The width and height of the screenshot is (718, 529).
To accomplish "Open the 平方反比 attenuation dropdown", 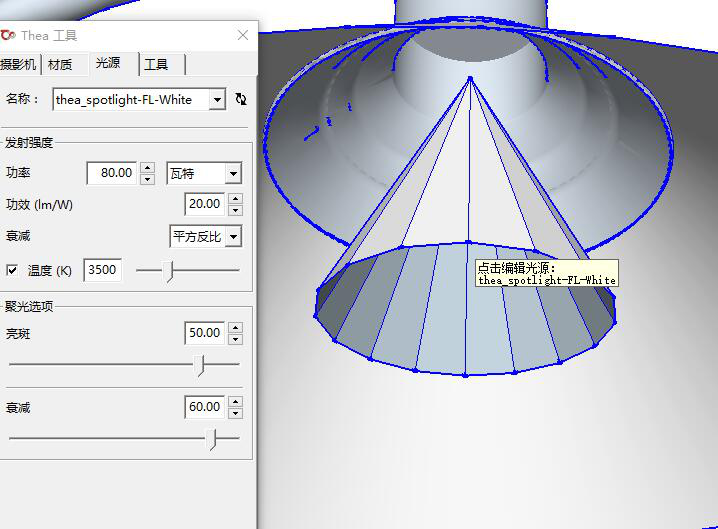I will coord(234,237).
